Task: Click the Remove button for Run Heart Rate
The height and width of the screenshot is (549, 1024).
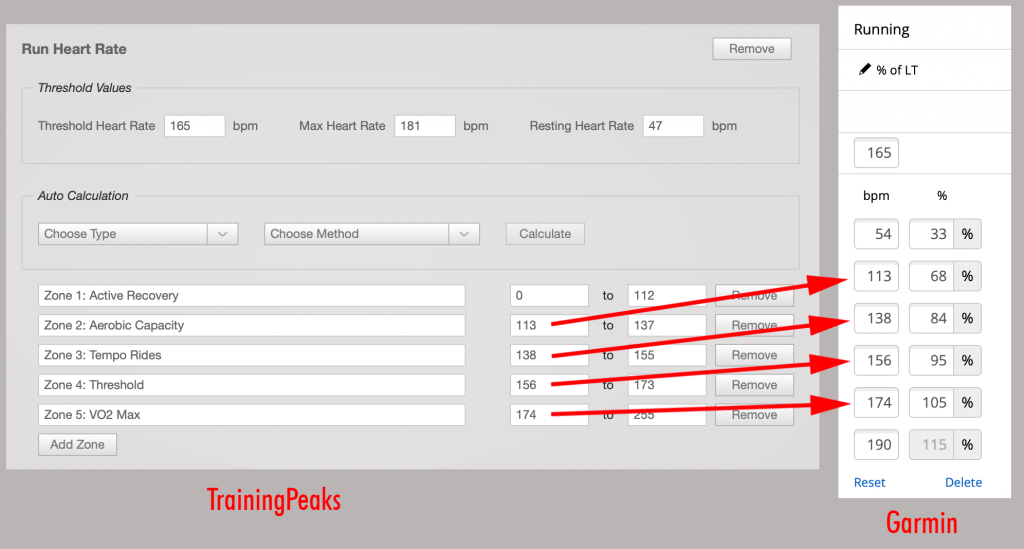Action: (752, 49)
